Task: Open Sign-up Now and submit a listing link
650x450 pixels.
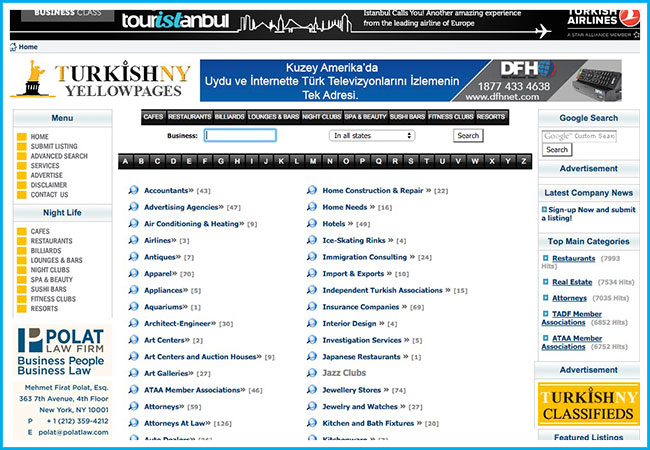Action: tap(589, 213)
